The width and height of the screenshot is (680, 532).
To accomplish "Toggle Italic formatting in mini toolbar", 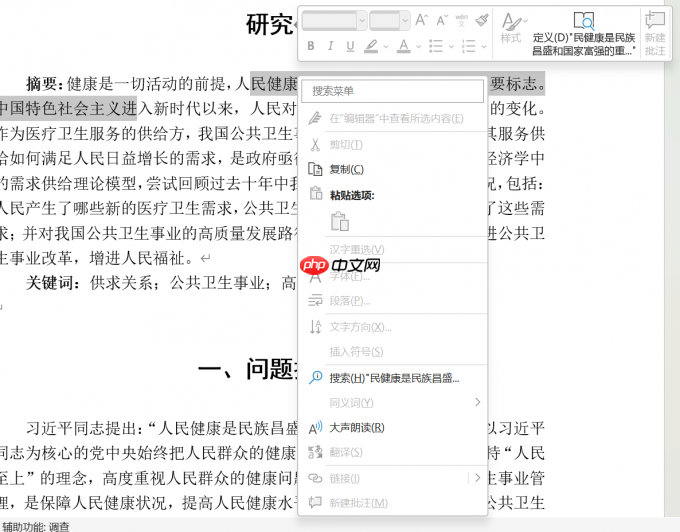I will pos(330,46).
